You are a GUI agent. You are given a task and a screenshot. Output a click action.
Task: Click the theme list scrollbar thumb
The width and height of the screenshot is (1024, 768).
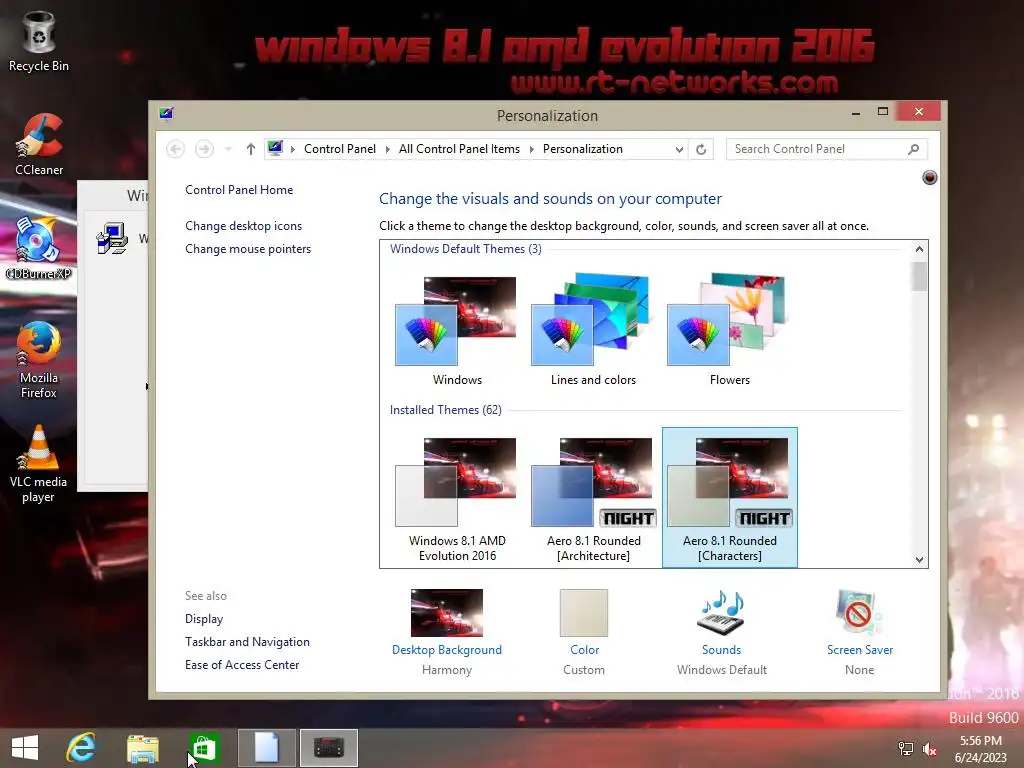920,276
